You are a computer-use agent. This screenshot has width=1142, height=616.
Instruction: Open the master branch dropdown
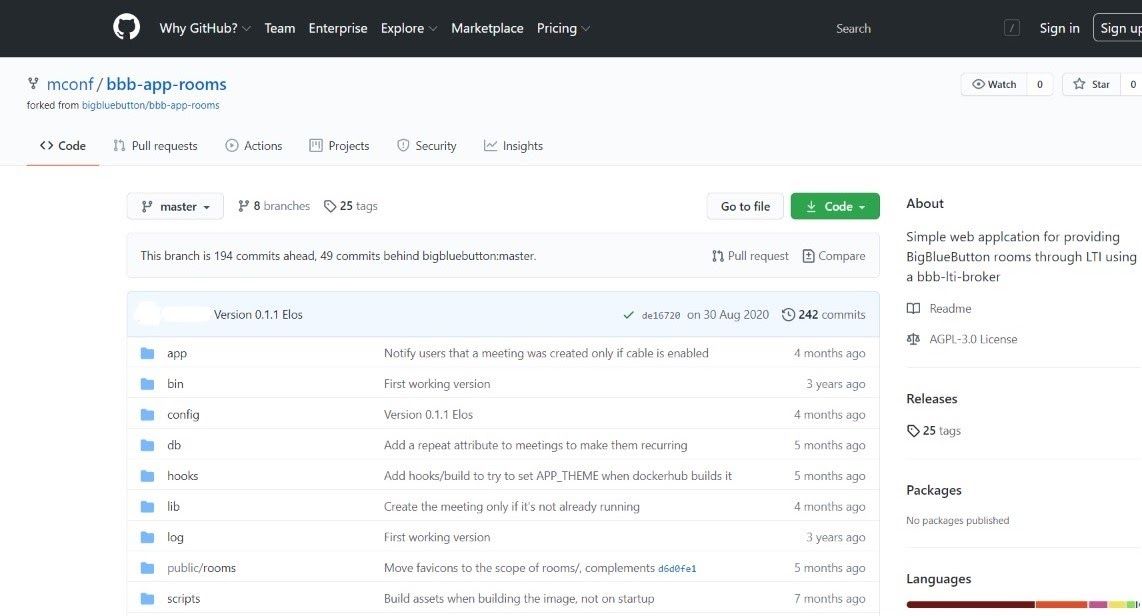pos(176,206)
